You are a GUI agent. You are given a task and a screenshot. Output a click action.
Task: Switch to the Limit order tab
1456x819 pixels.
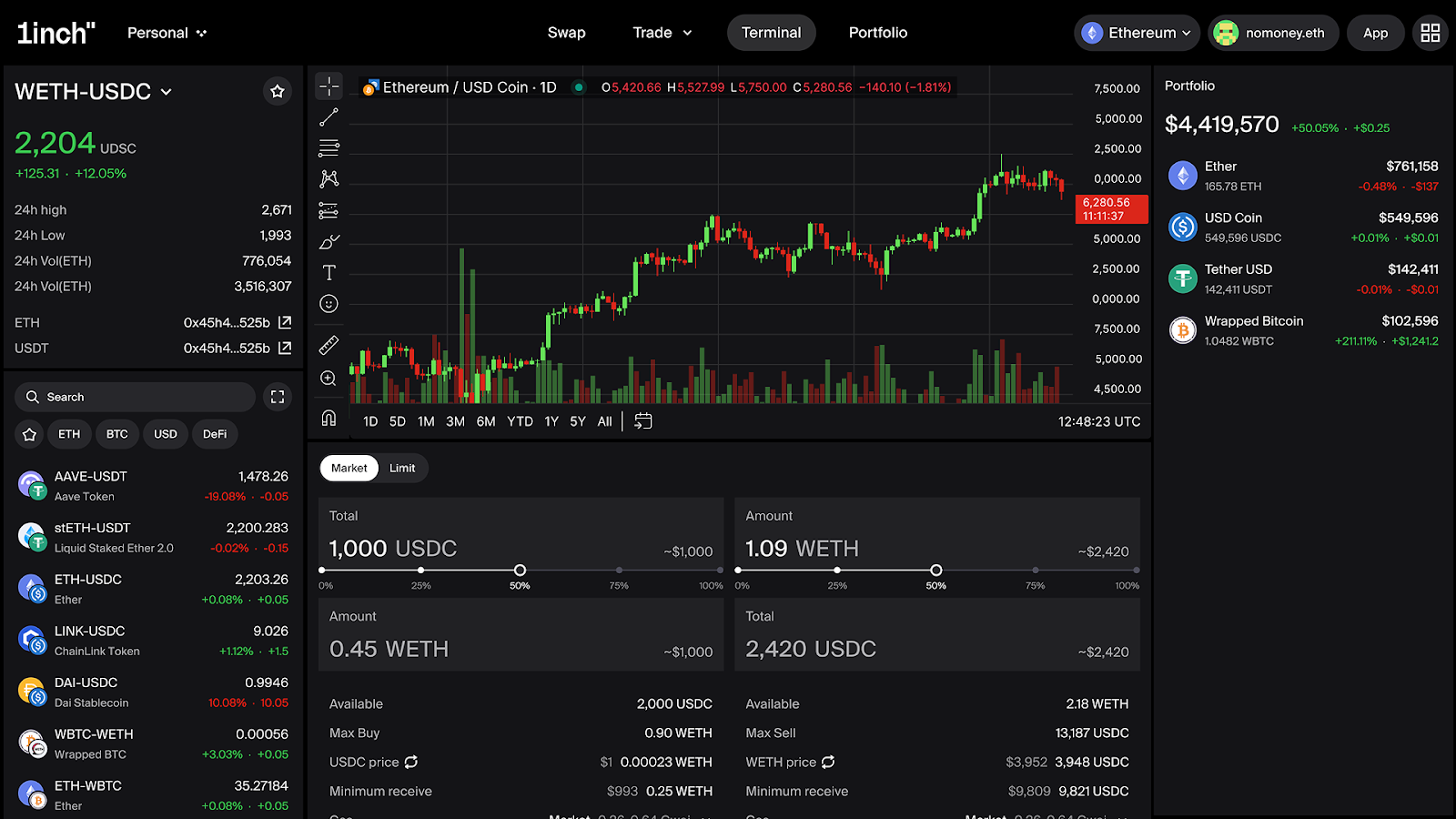[x=402, y=468]
